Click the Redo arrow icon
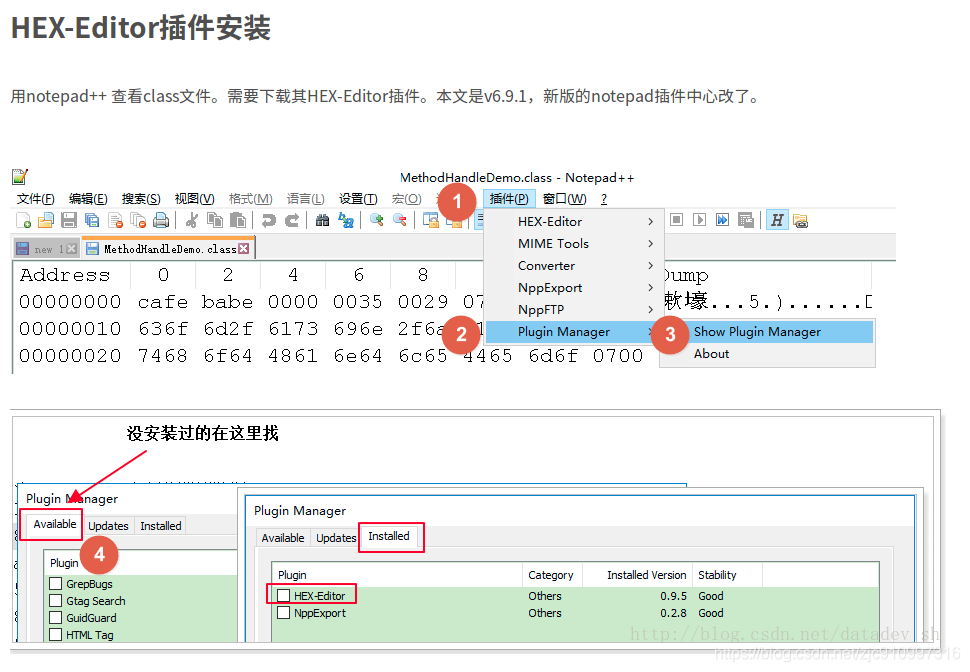 (291, 220)
